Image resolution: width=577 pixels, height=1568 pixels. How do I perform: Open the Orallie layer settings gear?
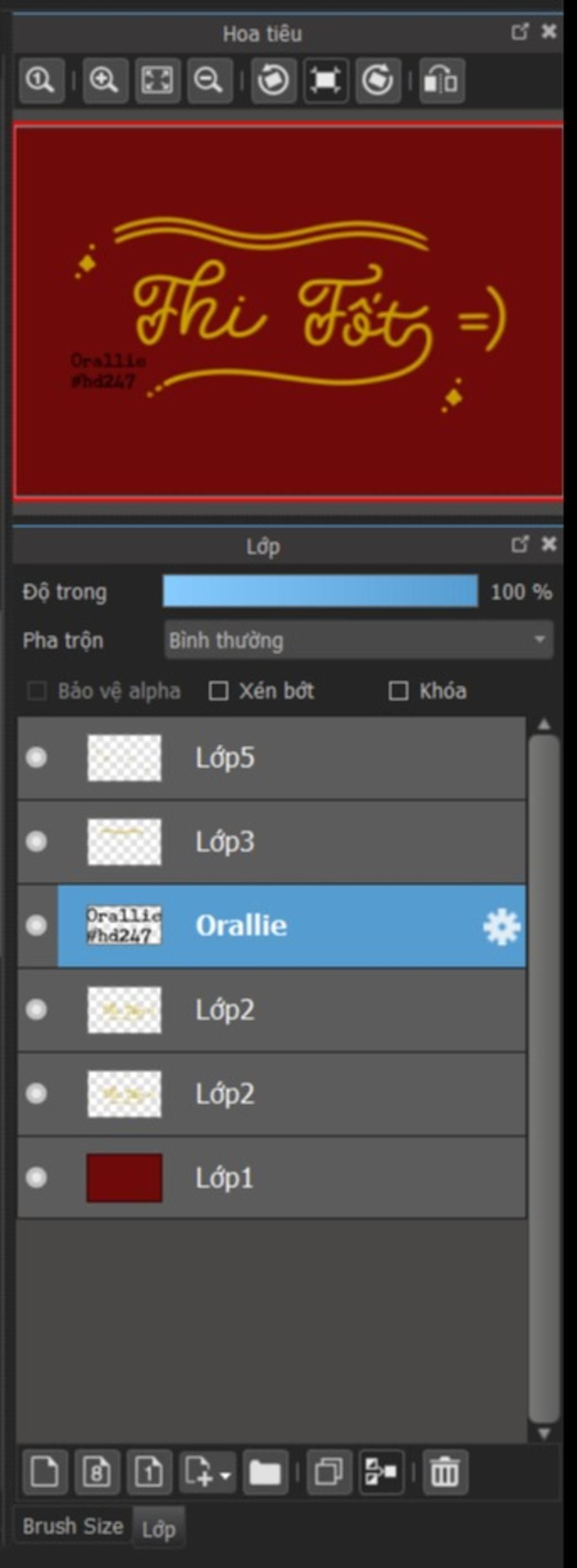(501, 926)
